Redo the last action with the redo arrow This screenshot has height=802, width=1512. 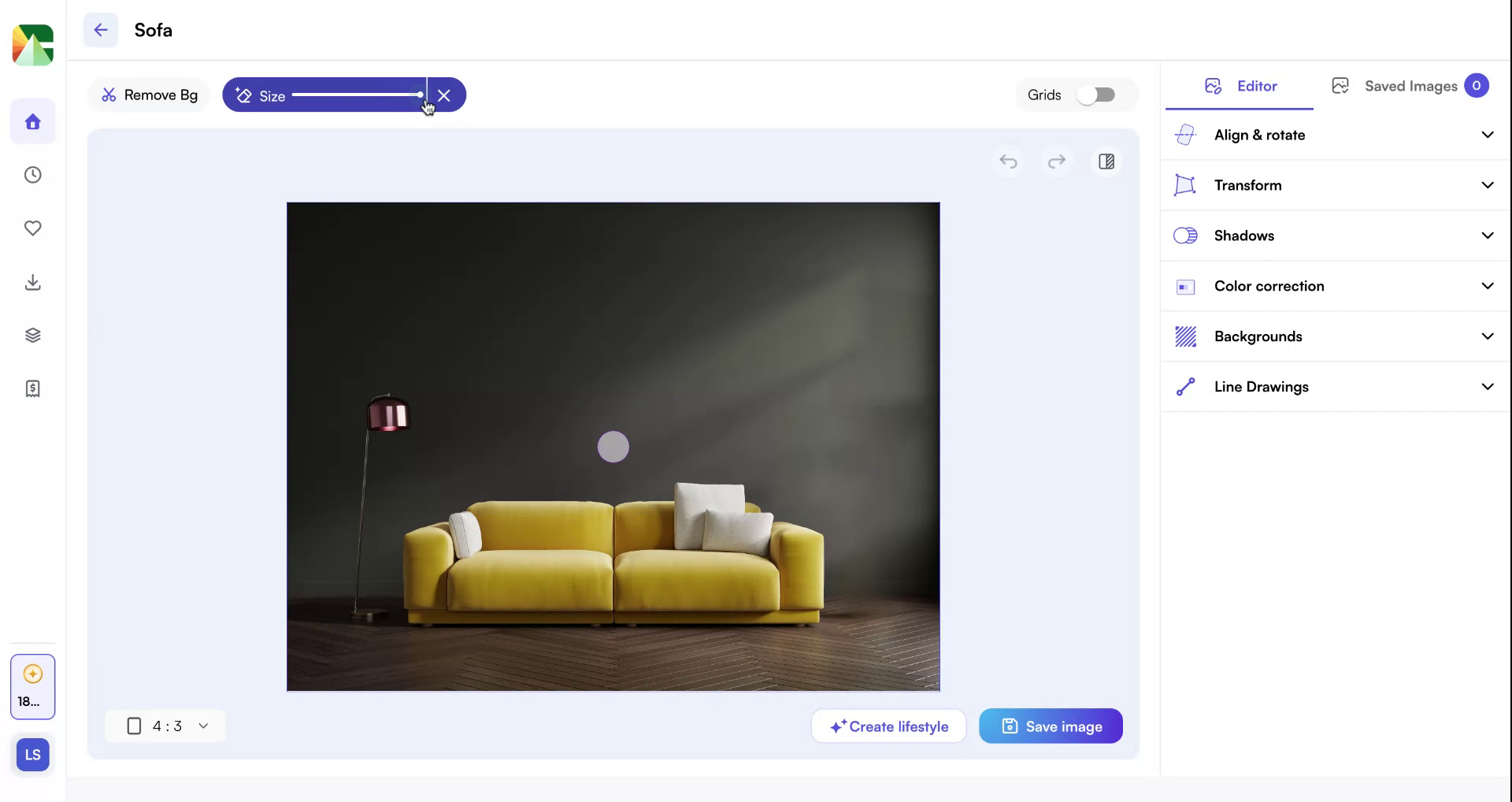pos(1058,162)
